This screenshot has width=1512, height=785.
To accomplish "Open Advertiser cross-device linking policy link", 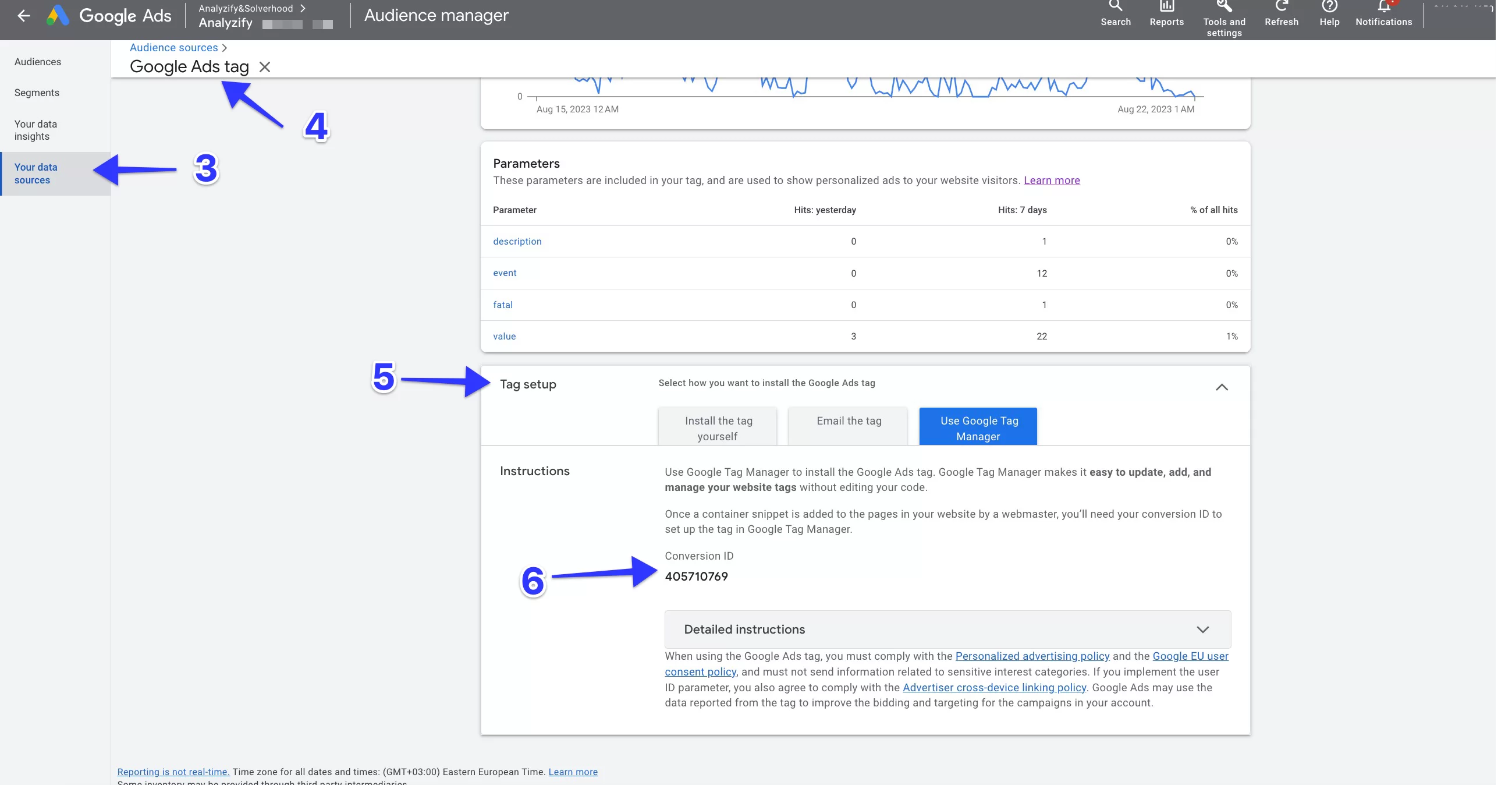I will pyautogui.click(x=994, y=688).
